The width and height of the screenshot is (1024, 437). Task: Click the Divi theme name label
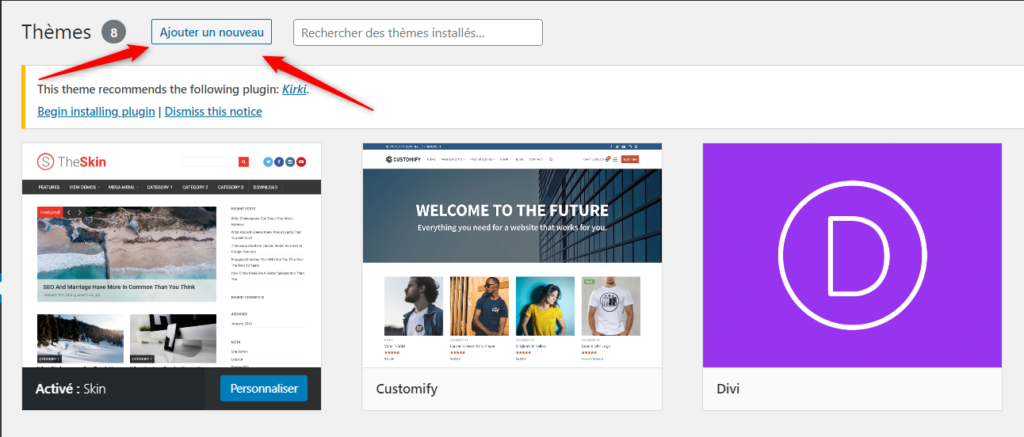click(x=731, y=388)
